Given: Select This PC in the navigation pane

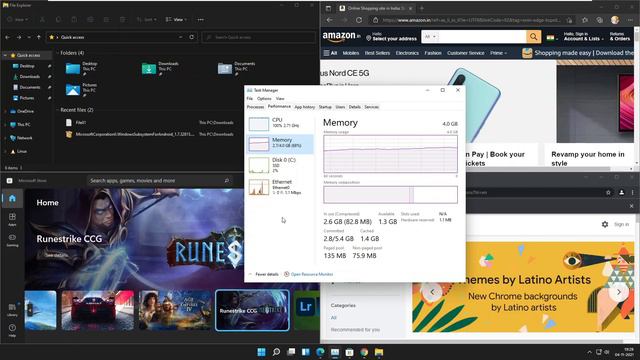Looking at the screenshot, I should tap(23, 124).
